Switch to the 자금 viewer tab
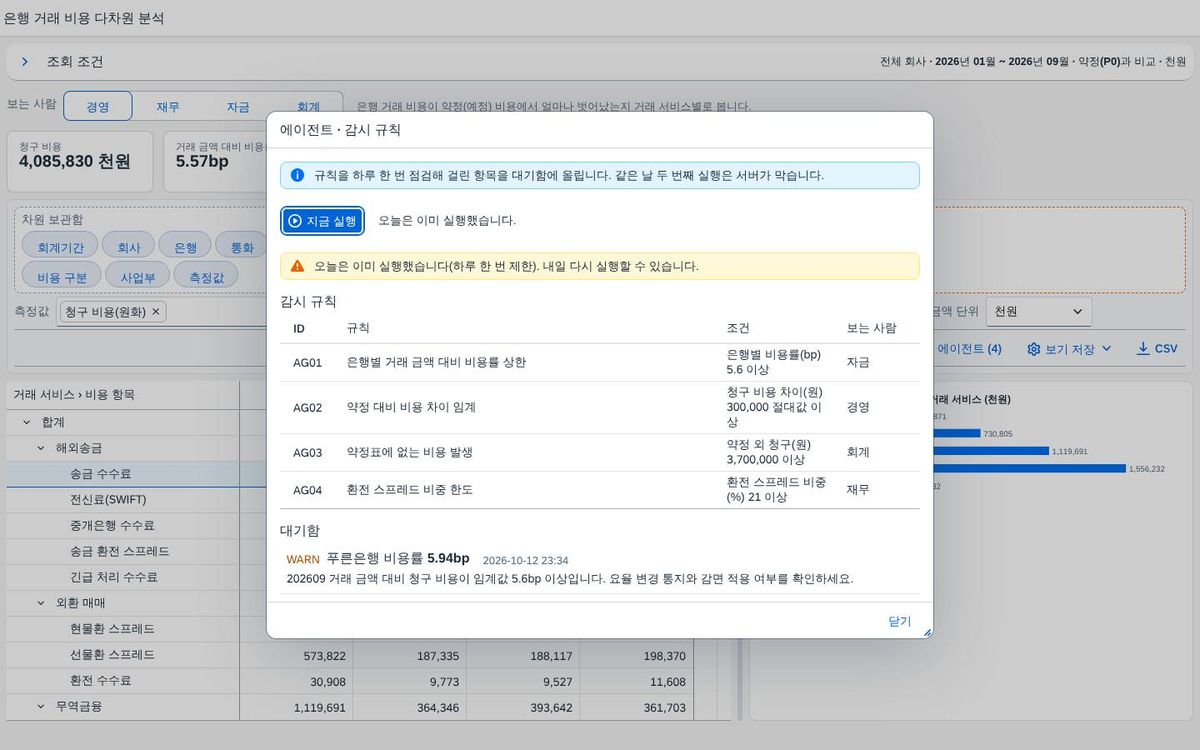 238,107
